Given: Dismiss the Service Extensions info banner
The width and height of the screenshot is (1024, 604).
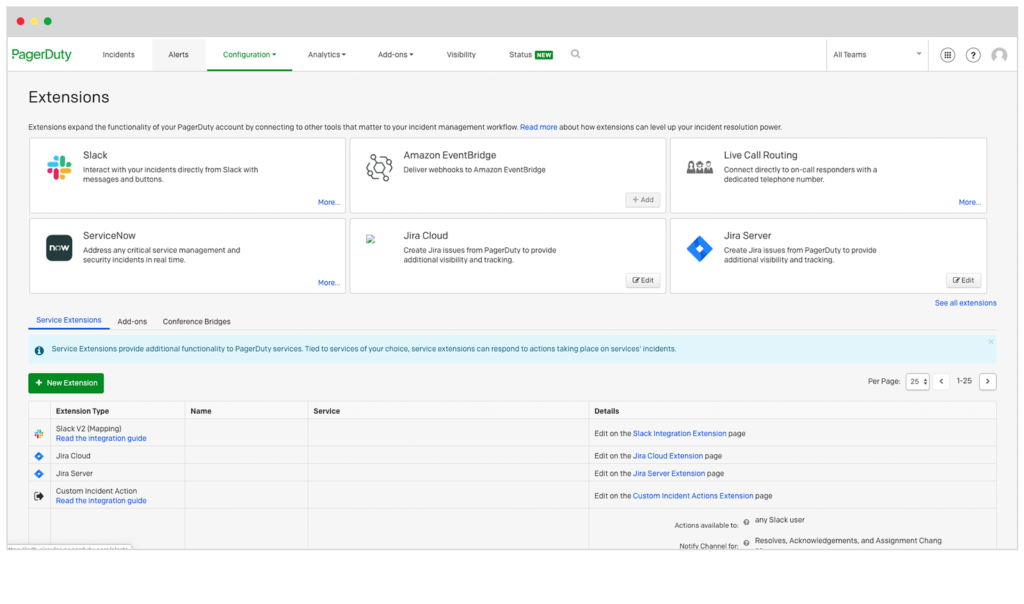Looking at the screenshot, I should 991,342.
